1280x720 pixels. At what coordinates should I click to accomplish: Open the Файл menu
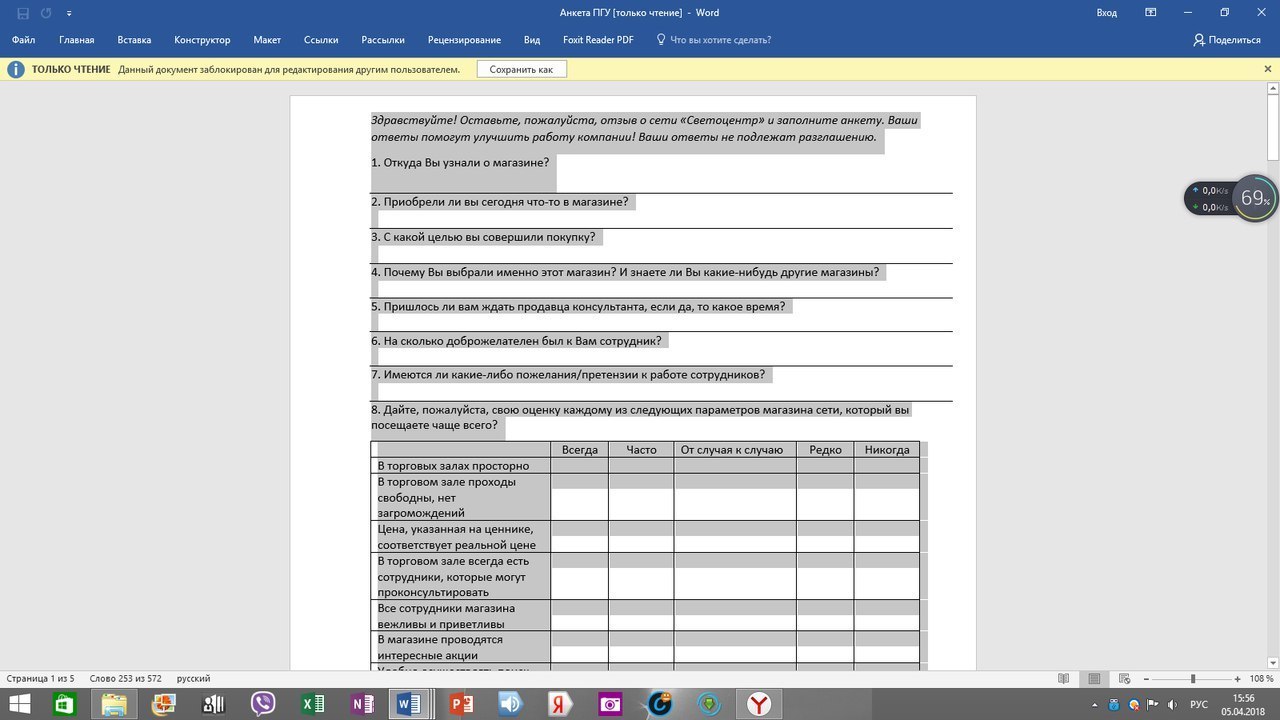24,40
